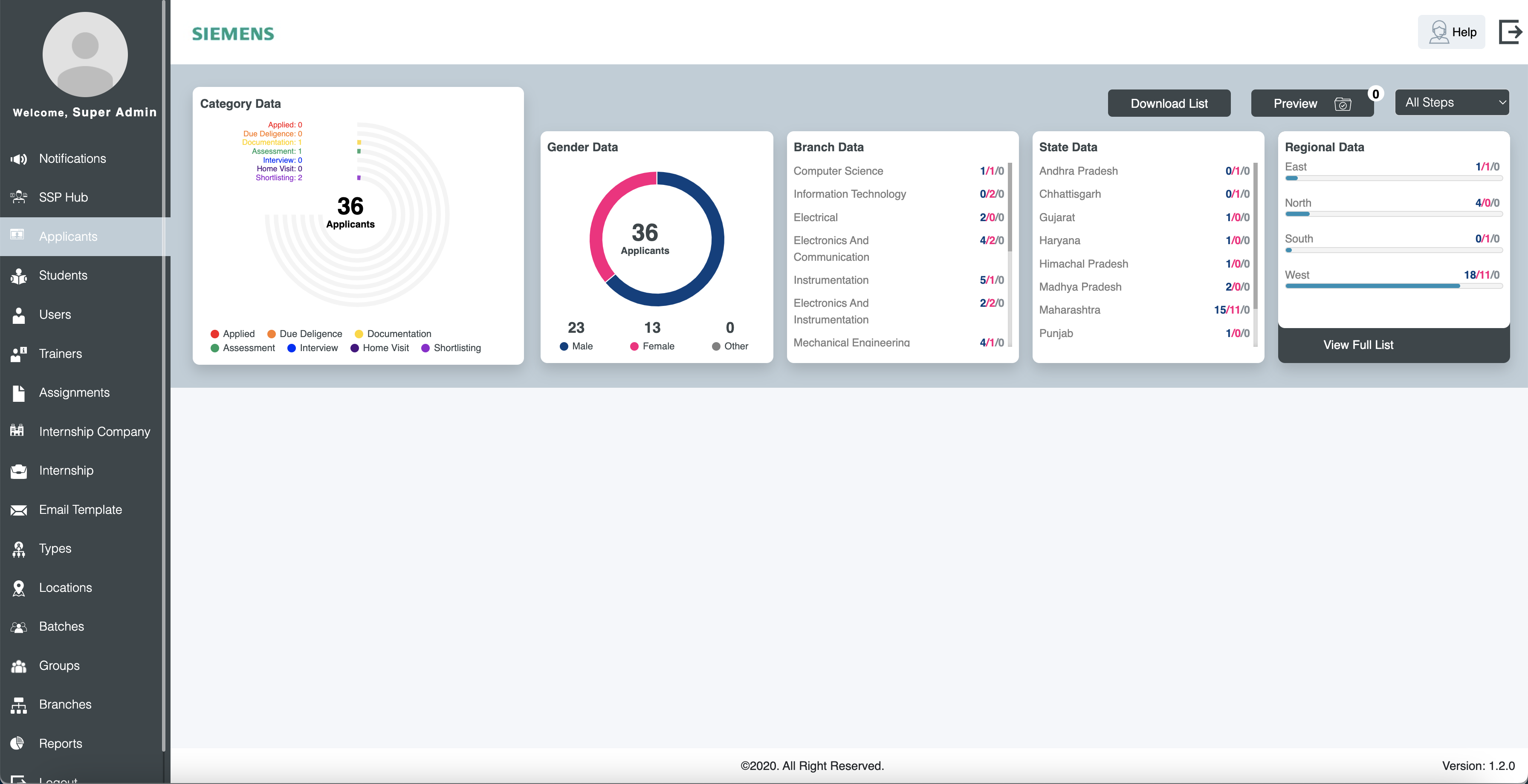Go to Batches in the sidebar
The height and width of the screenshot is (784, 1528).
(x=61, y=626)
